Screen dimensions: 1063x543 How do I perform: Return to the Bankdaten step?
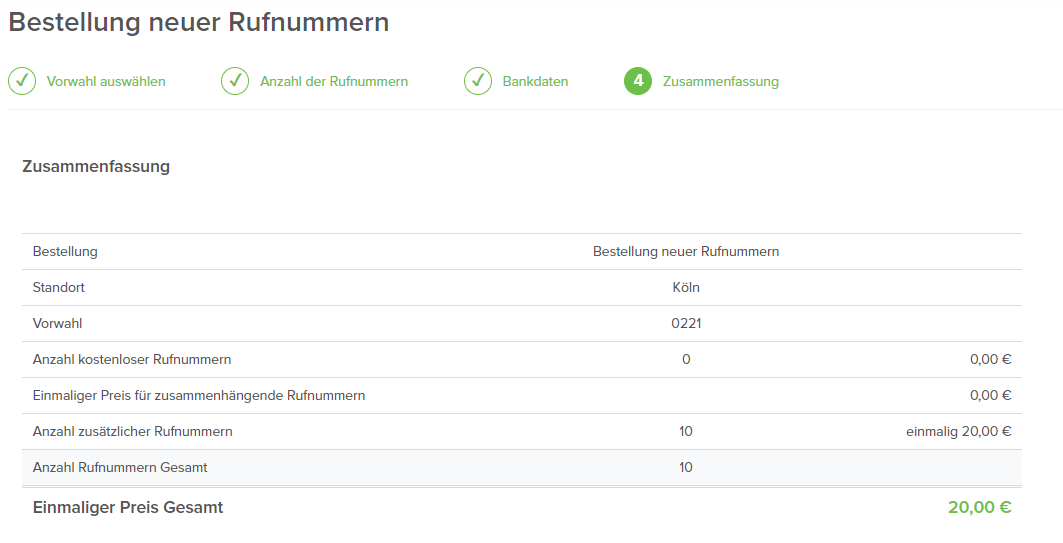(536, 81)
